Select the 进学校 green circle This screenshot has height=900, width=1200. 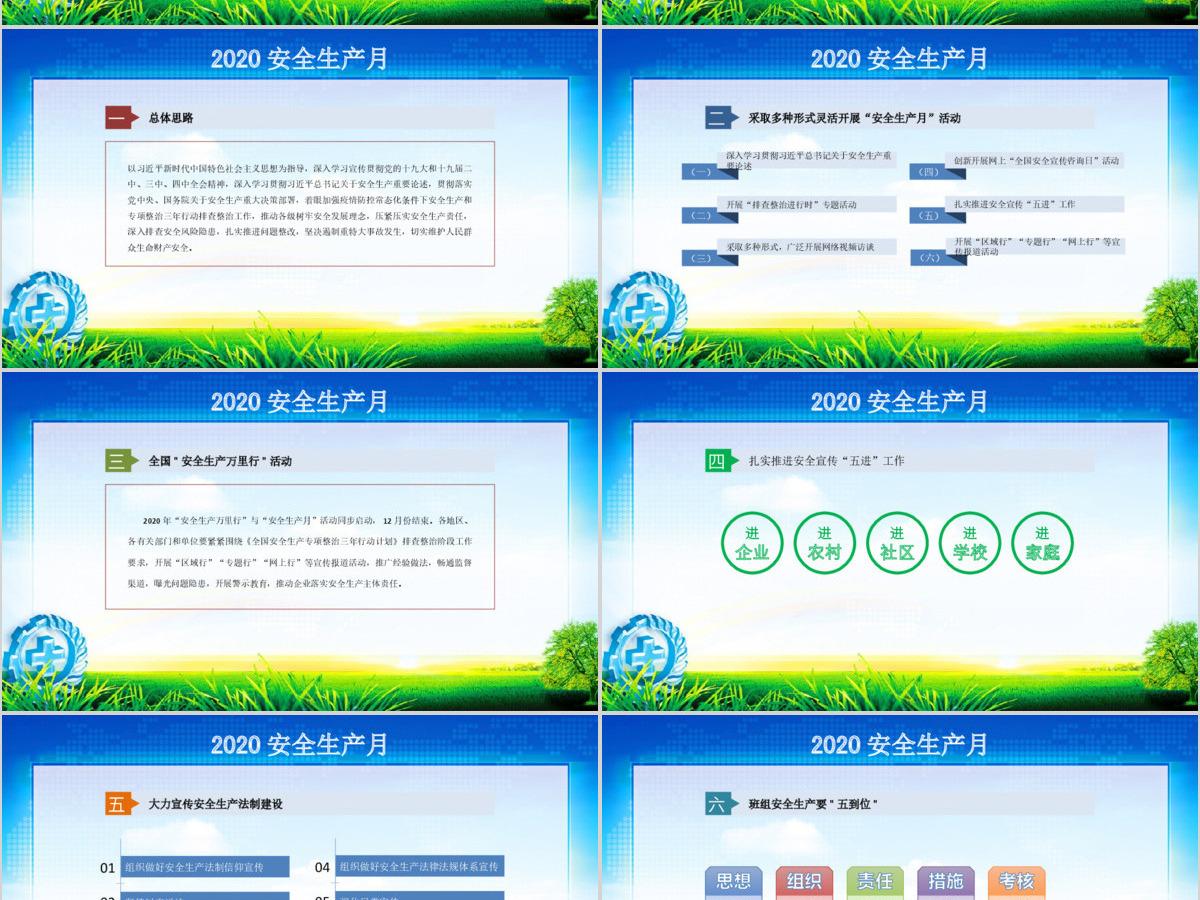(970, 543)
